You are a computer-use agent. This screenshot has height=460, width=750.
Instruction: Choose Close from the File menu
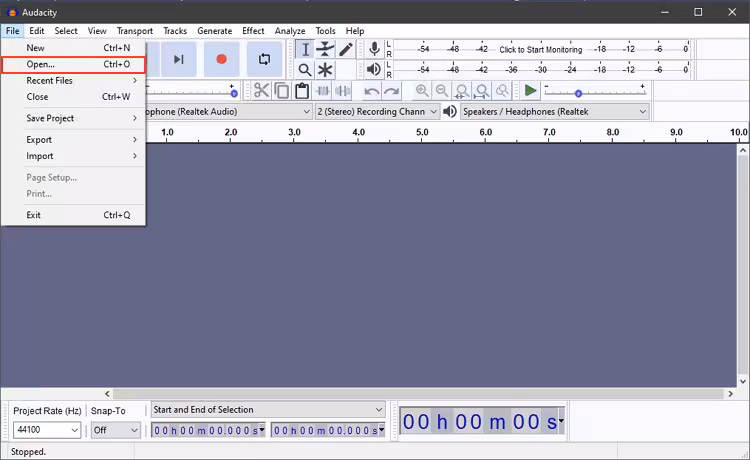pos(73,97)
